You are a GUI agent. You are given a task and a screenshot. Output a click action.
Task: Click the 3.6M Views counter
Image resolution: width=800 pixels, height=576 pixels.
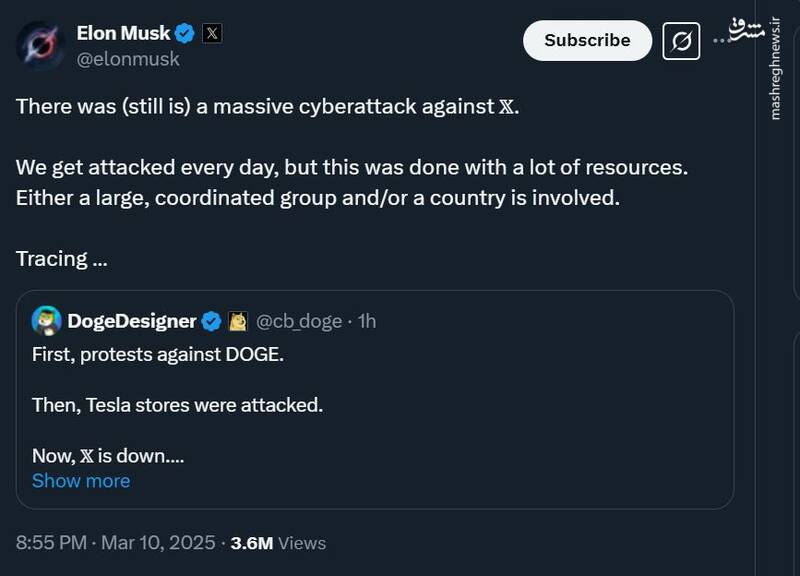pos(278,543)
